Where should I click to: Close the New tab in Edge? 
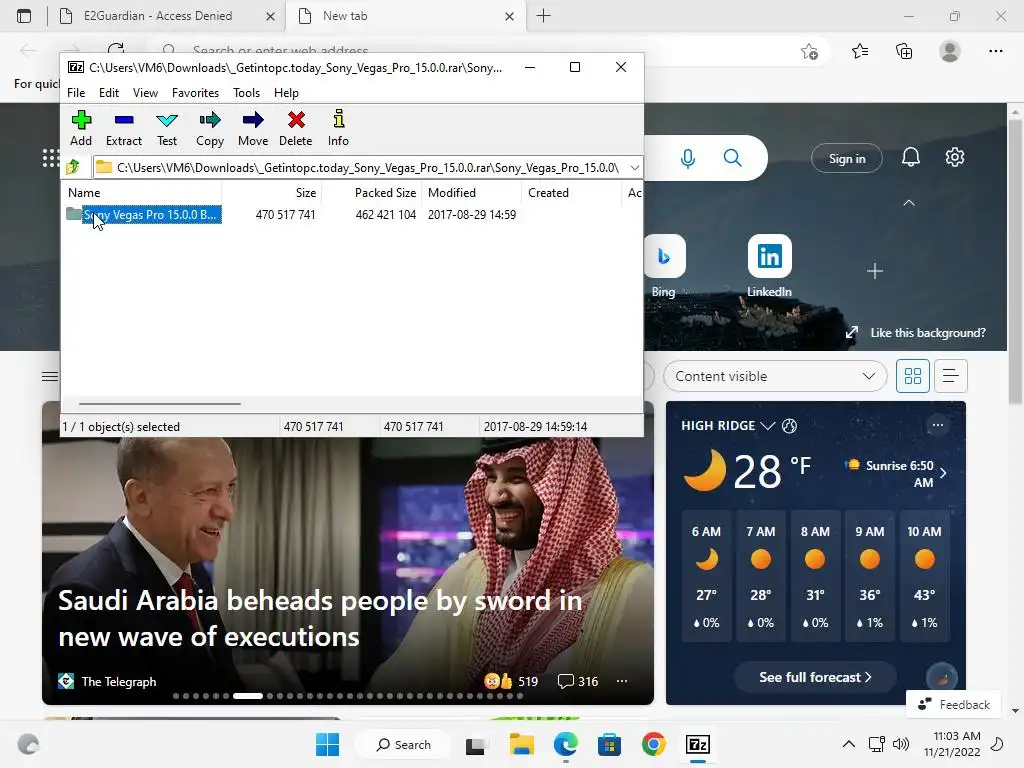click(x=509, y=16)
